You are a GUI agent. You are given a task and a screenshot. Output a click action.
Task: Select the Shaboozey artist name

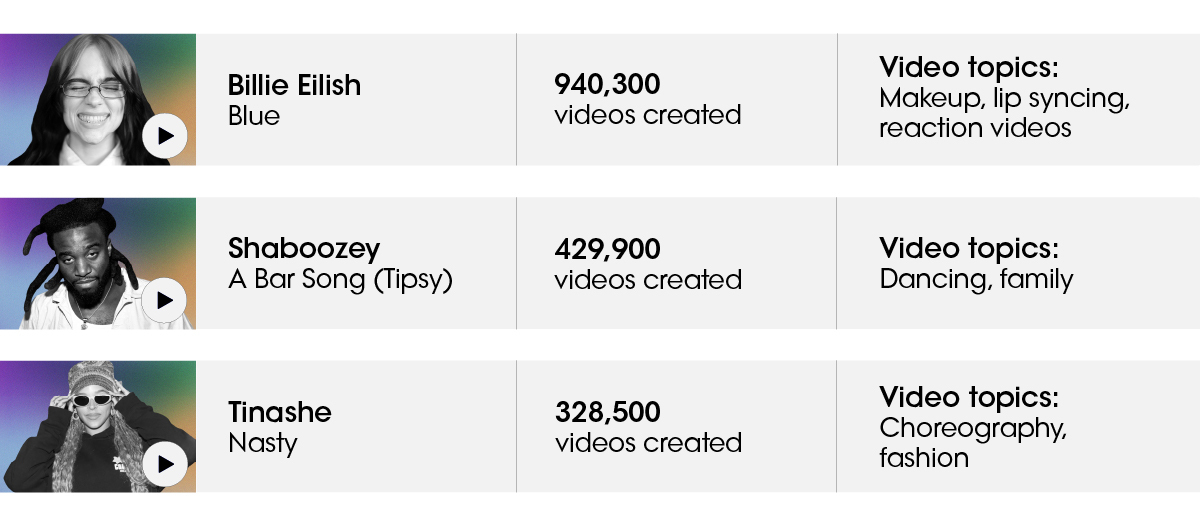coord(304,248)
